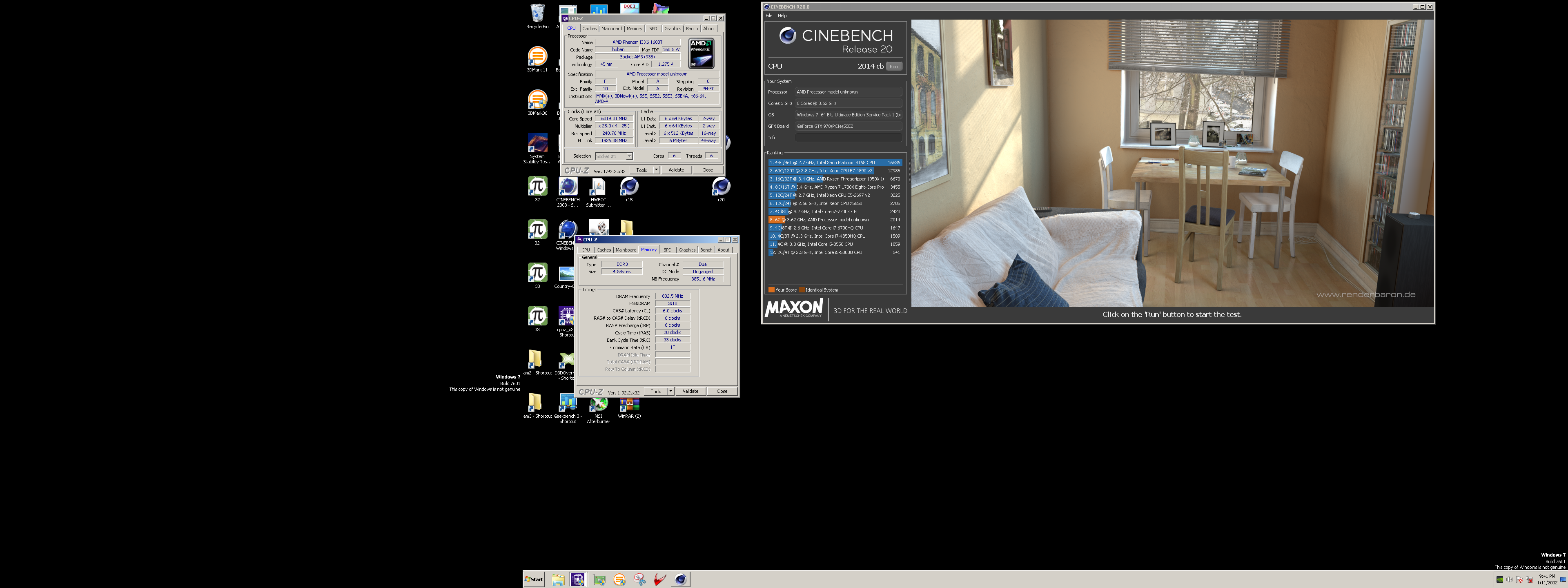Launch the Cinebench r20 desktop shortcut
This screenshot has height=588, width=1568.
[x=721, y=189]
